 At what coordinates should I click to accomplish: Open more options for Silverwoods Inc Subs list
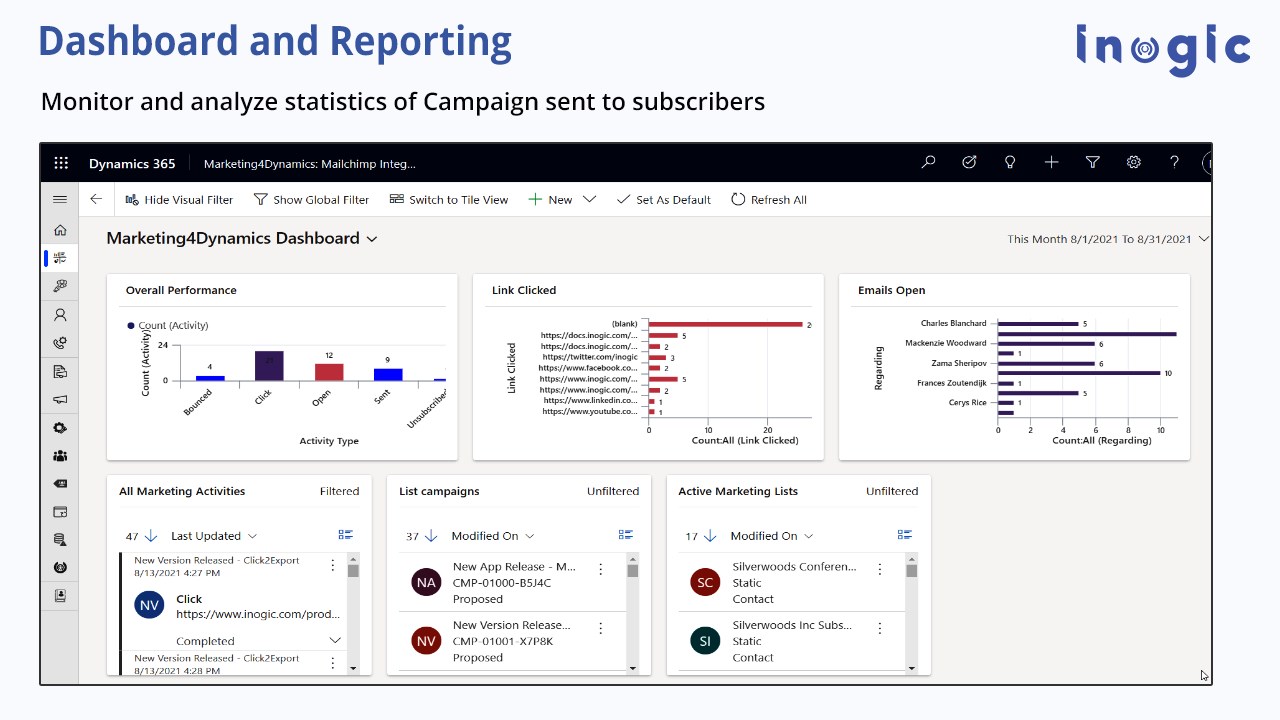coord(880,628)
